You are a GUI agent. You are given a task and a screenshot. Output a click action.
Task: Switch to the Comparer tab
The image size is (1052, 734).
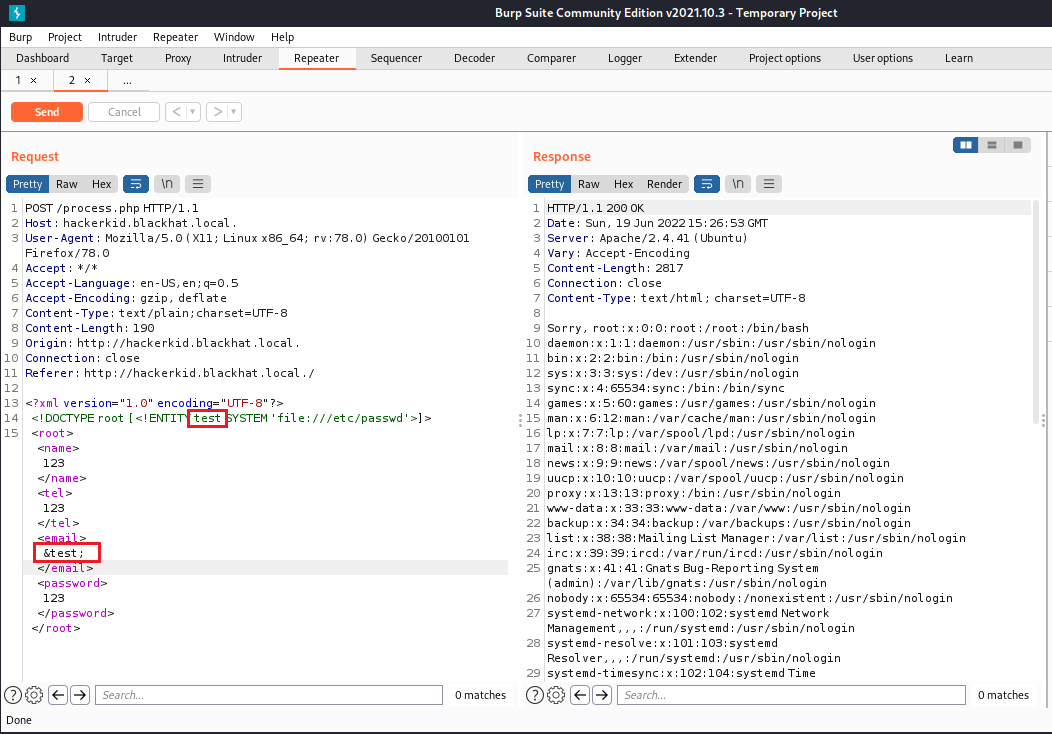551,58
